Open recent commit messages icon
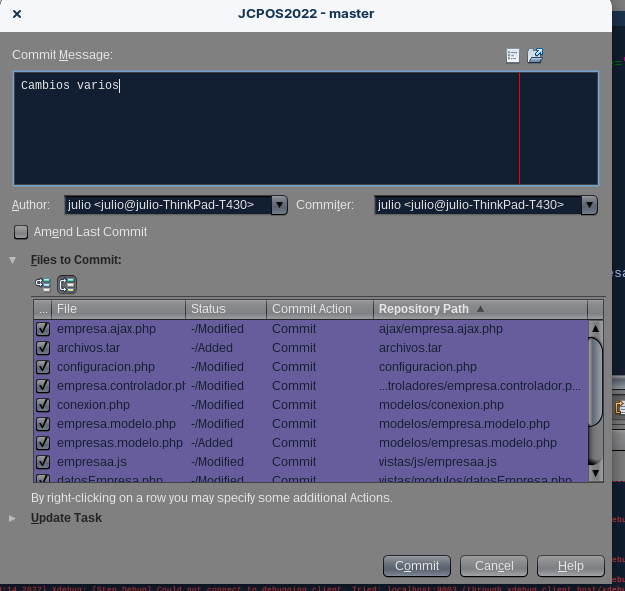The width and height of the screenshot is (625, 591). 513,56
